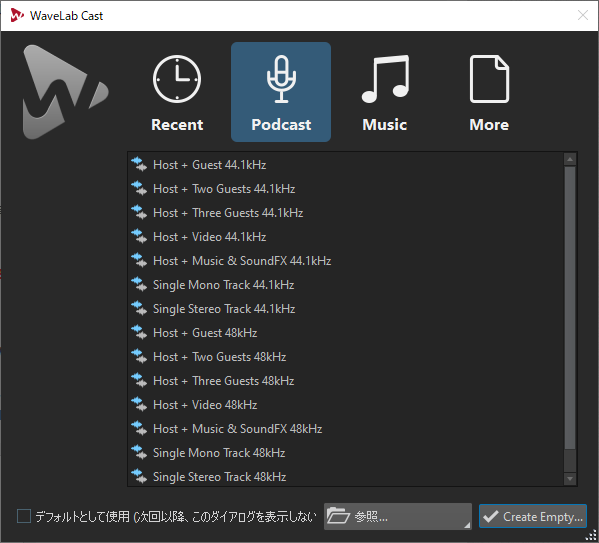Click the template list scroll up arrow

(x=570, y=159)
